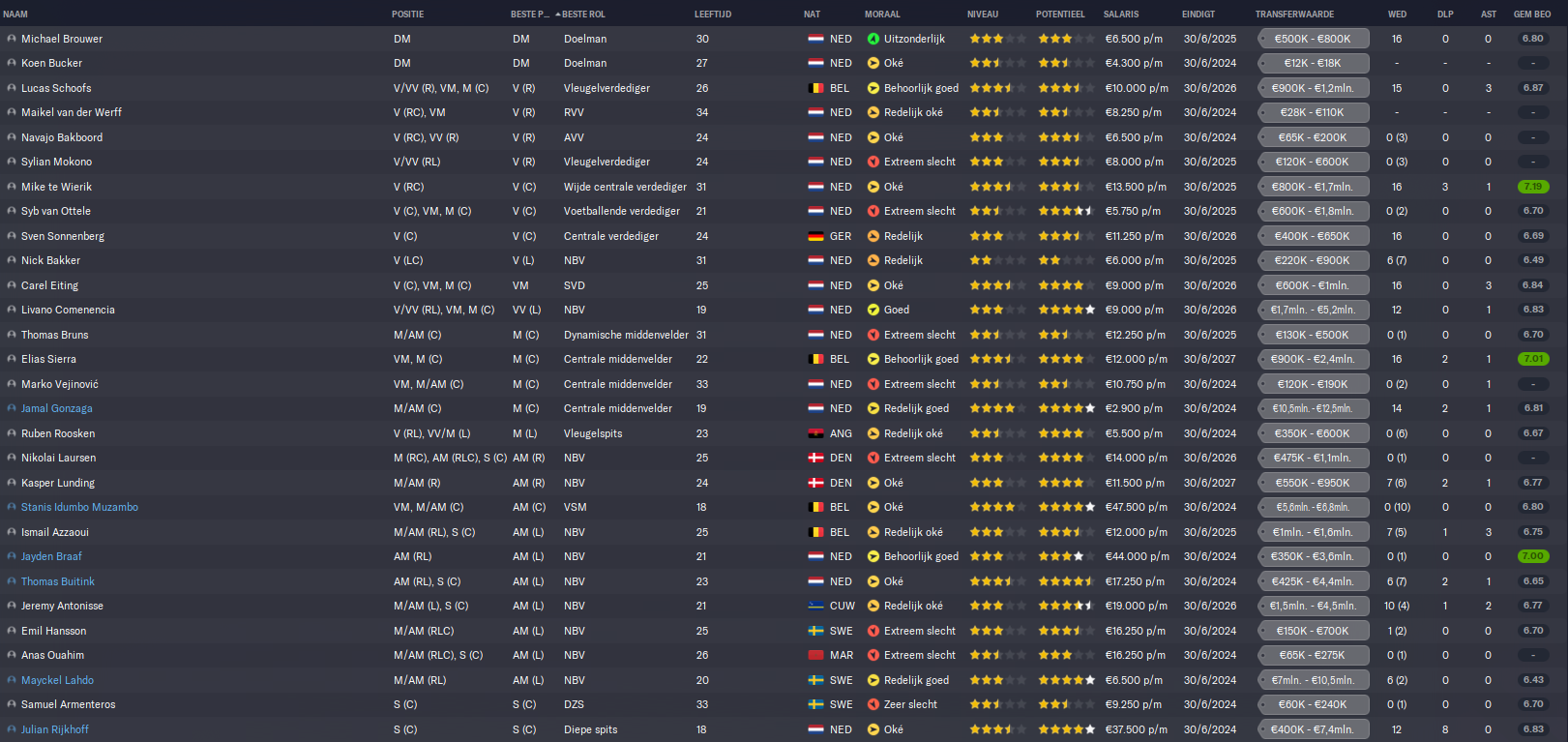Sort by the POSITIE column header
This screenshot has height=742, width=1568.
(408, 15)
